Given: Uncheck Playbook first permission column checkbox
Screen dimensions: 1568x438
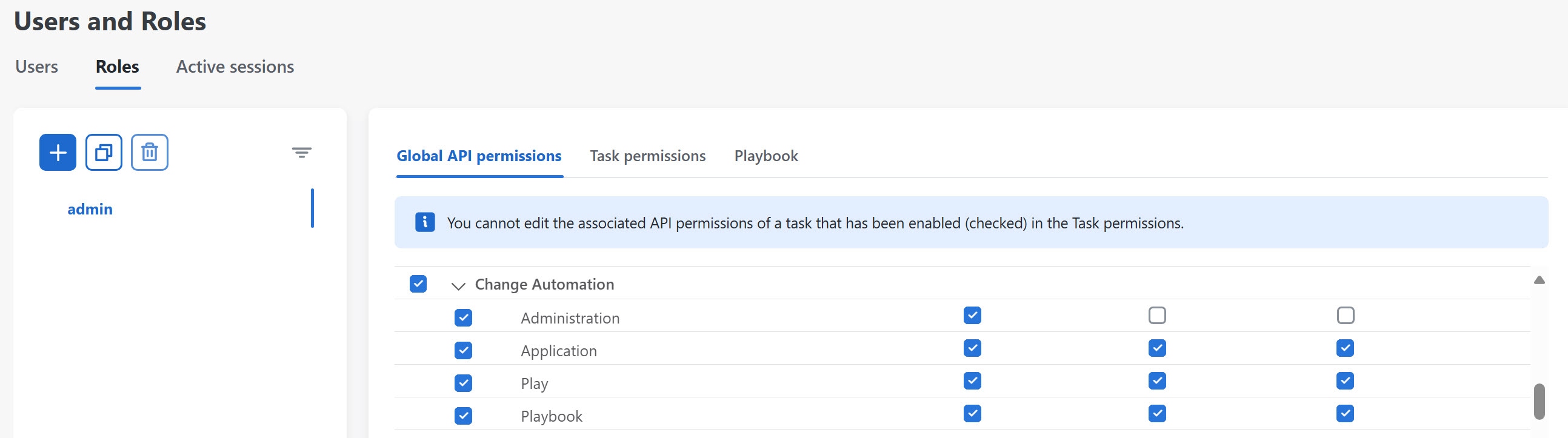Looking at the screenshot, I should click(973, 414).
